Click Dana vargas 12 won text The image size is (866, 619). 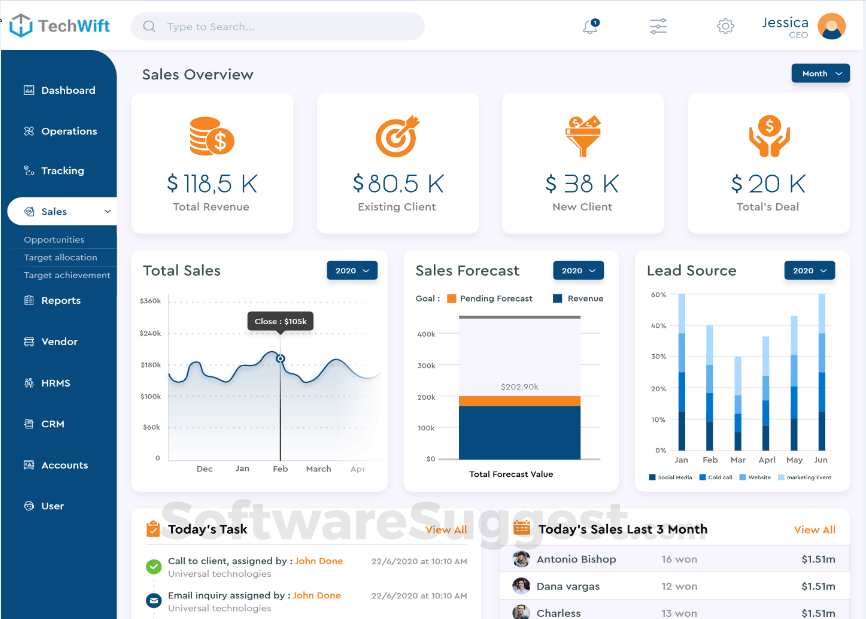pos(679,586)
